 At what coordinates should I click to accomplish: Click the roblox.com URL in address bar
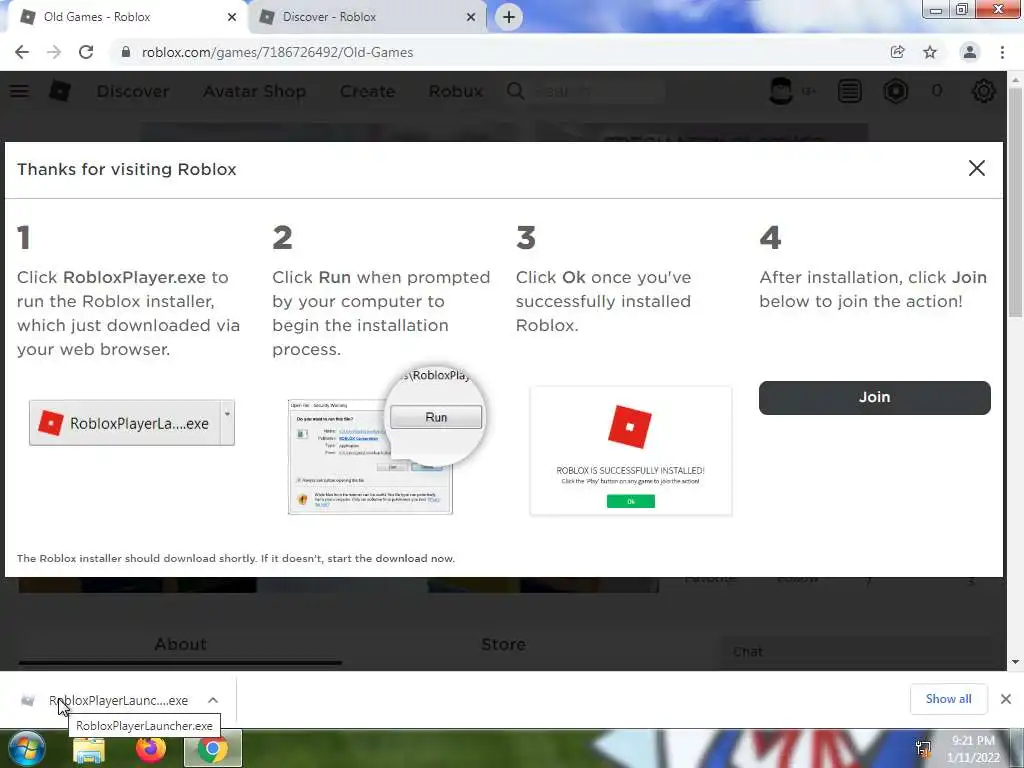(x=278, y=52)
